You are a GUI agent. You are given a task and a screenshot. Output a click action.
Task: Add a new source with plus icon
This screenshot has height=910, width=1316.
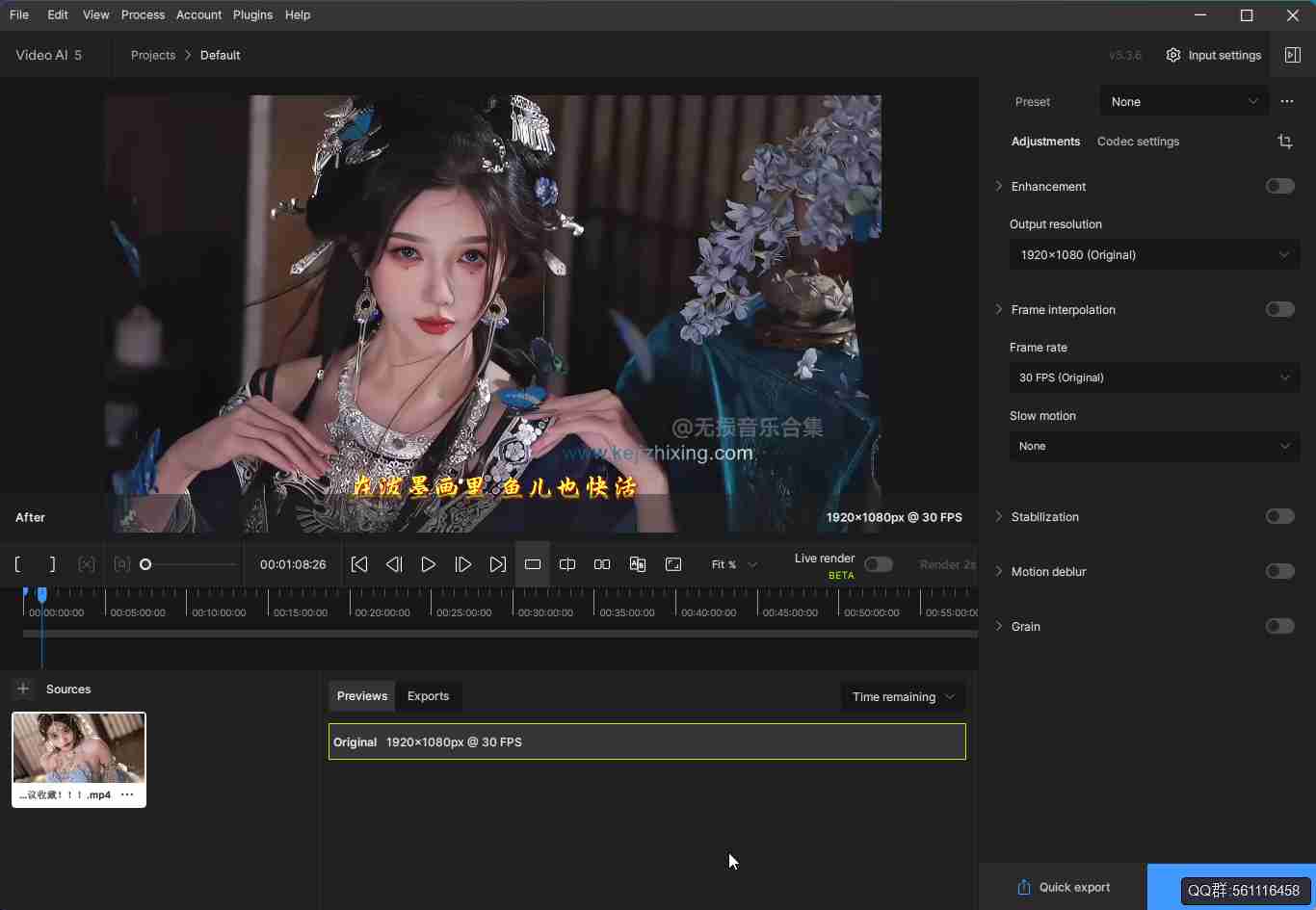pyautogui.click(x=23, y=689)
